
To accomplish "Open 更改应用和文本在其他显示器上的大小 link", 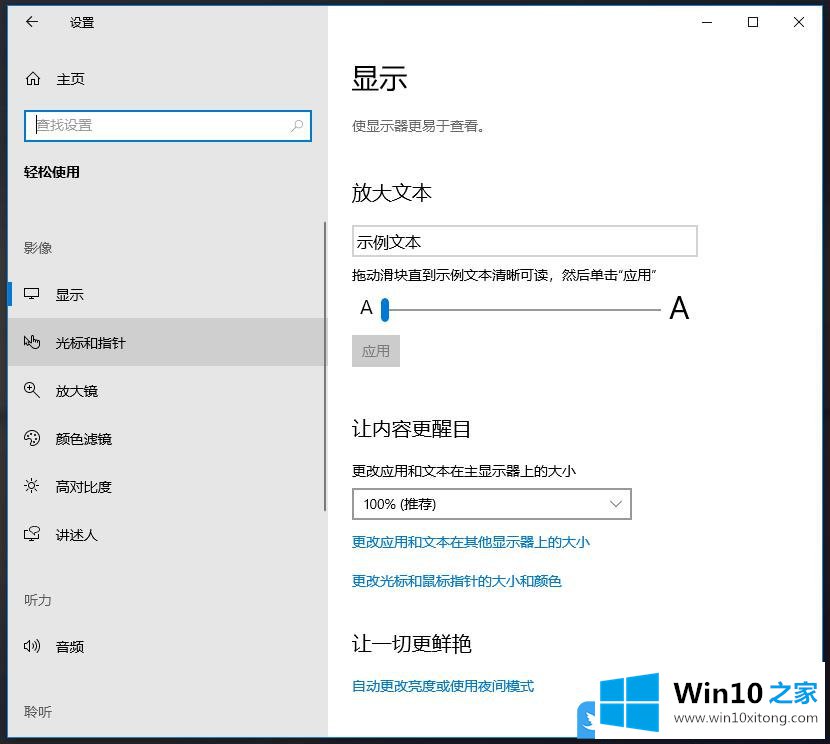I will point(470,543).
